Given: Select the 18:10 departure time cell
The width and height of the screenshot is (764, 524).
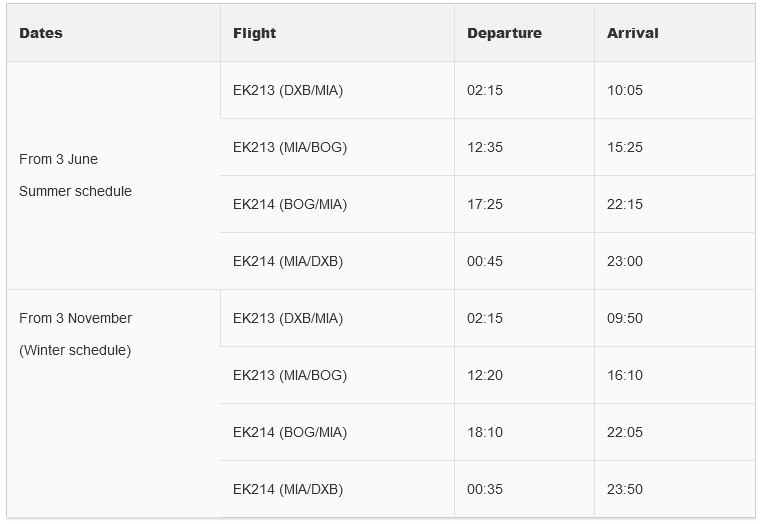Looking at the screenshot, I should [x=485, y=432].
